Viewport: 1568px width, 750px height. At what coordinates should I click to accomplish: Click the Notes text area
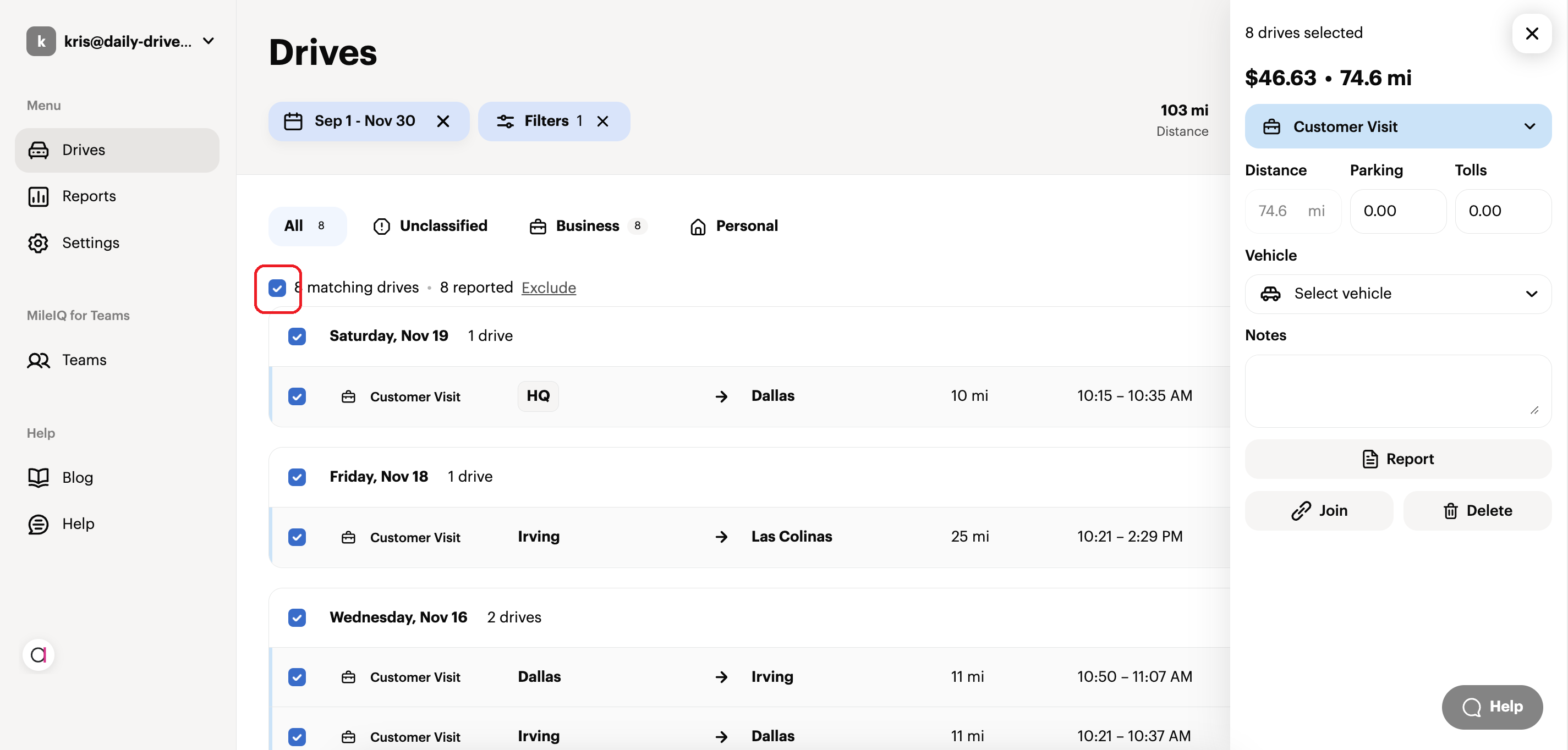pos(1397,391)
